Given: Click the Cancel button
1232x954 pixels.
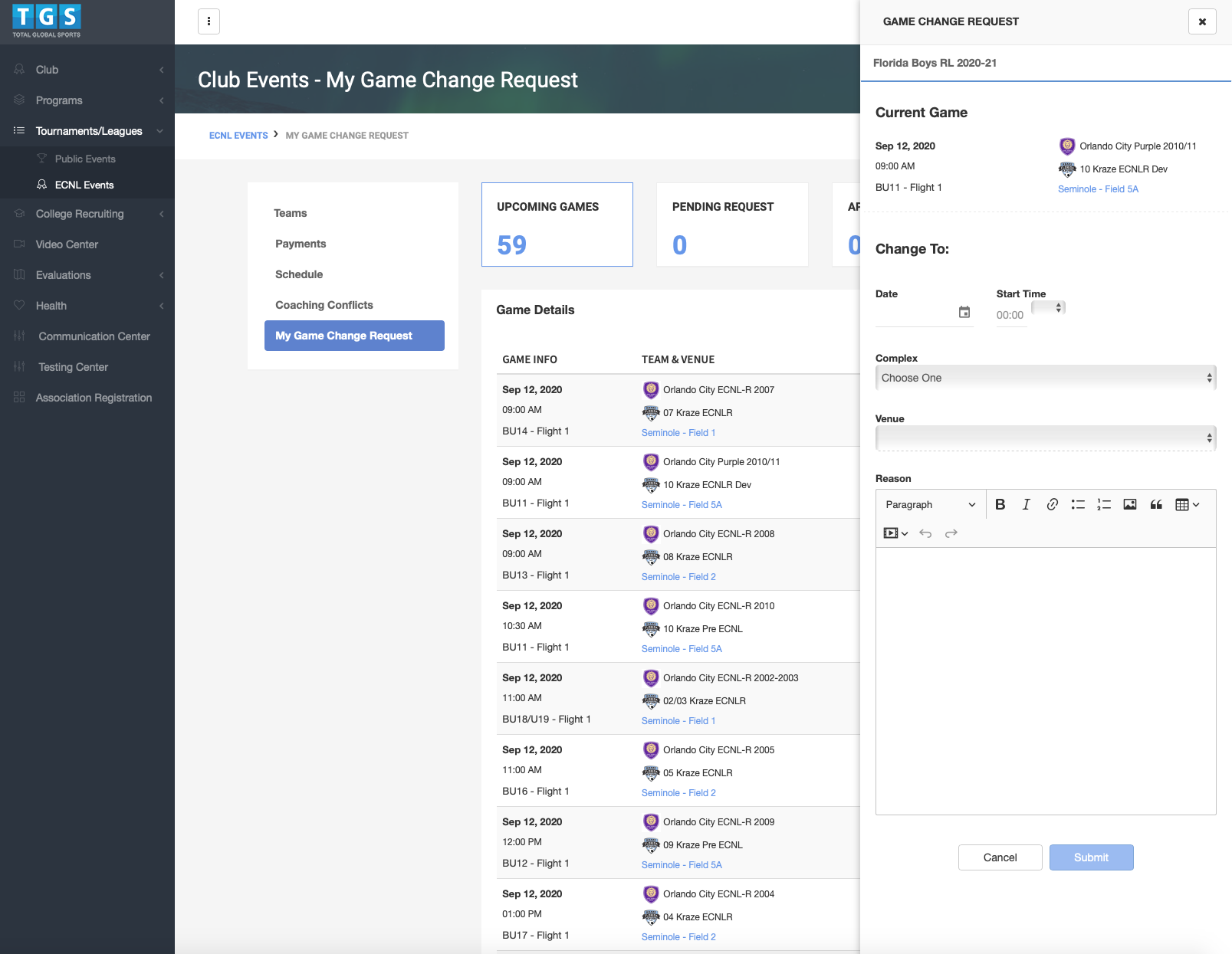Looking at the screenshot, I should 1000,857.
